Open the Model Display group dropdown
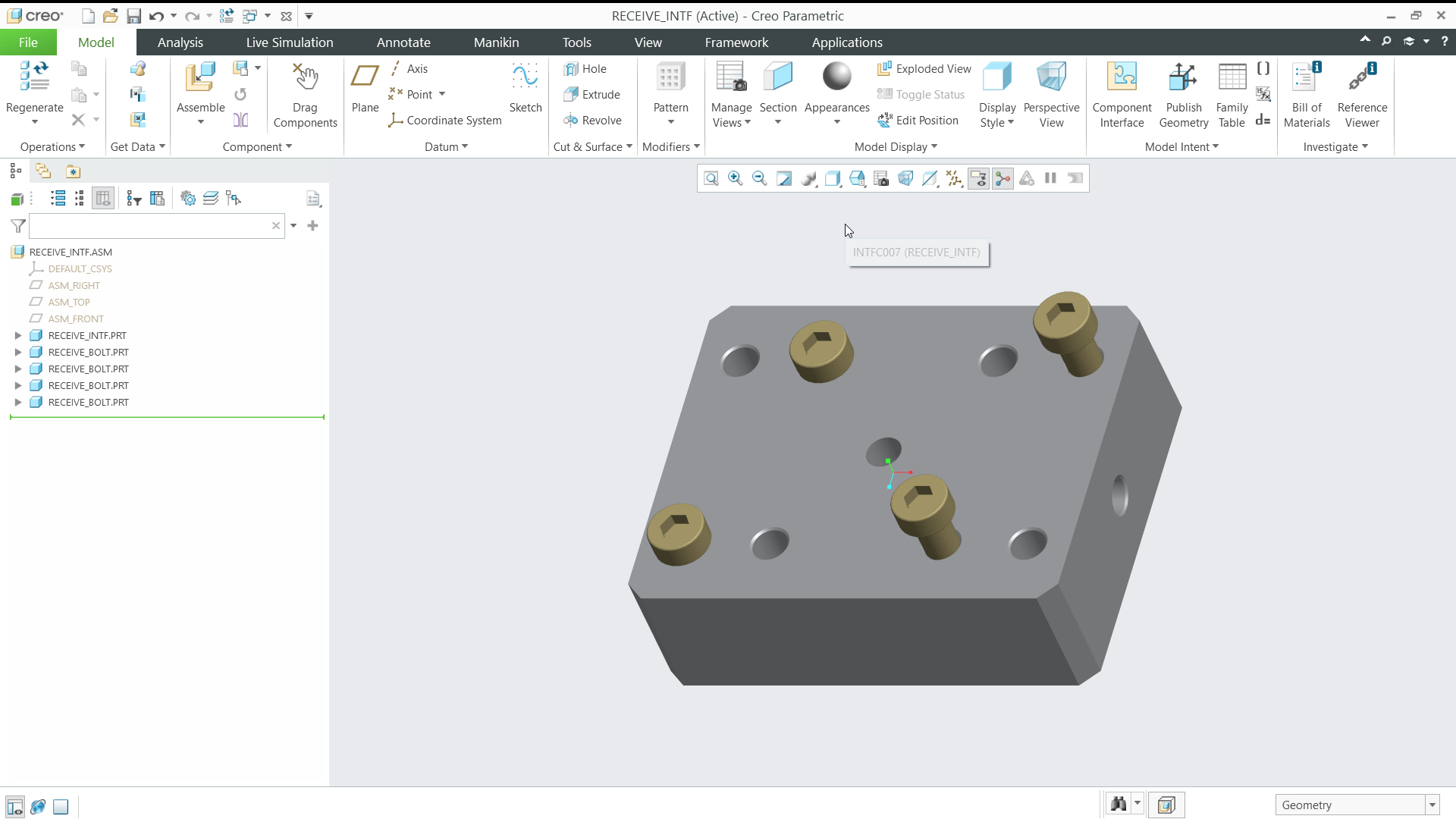Viewport: 1456px width, 819px height. (896, 147)
